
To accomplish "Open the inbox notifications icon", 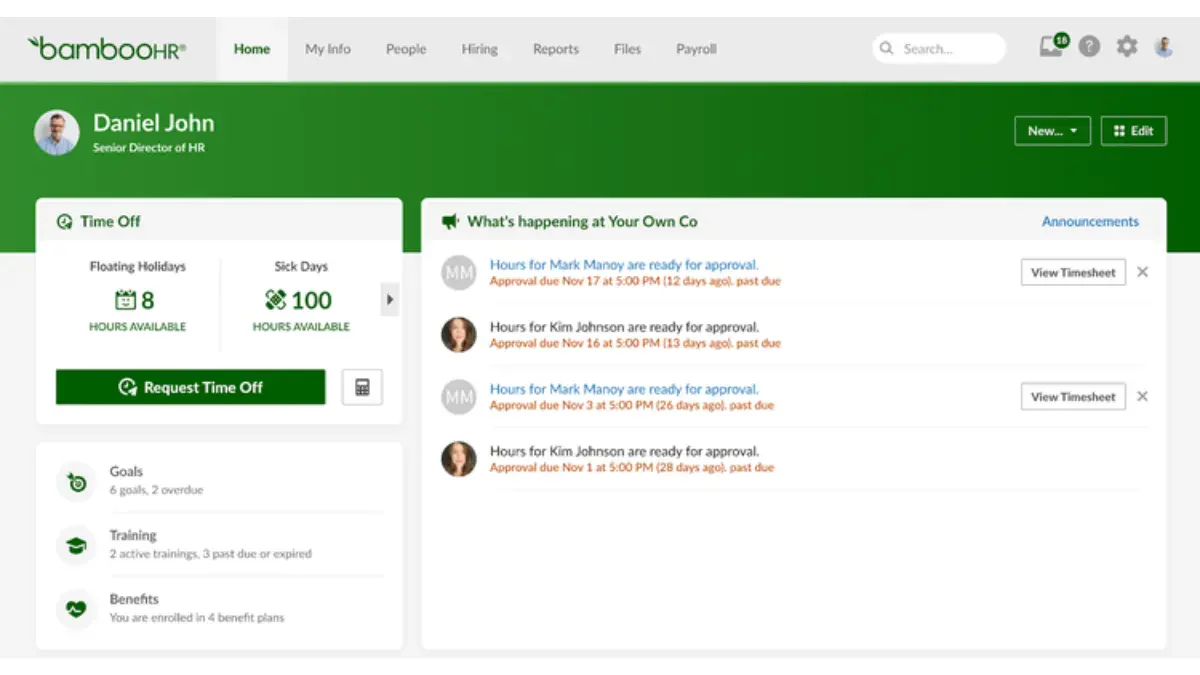I will click(1053, 46).
